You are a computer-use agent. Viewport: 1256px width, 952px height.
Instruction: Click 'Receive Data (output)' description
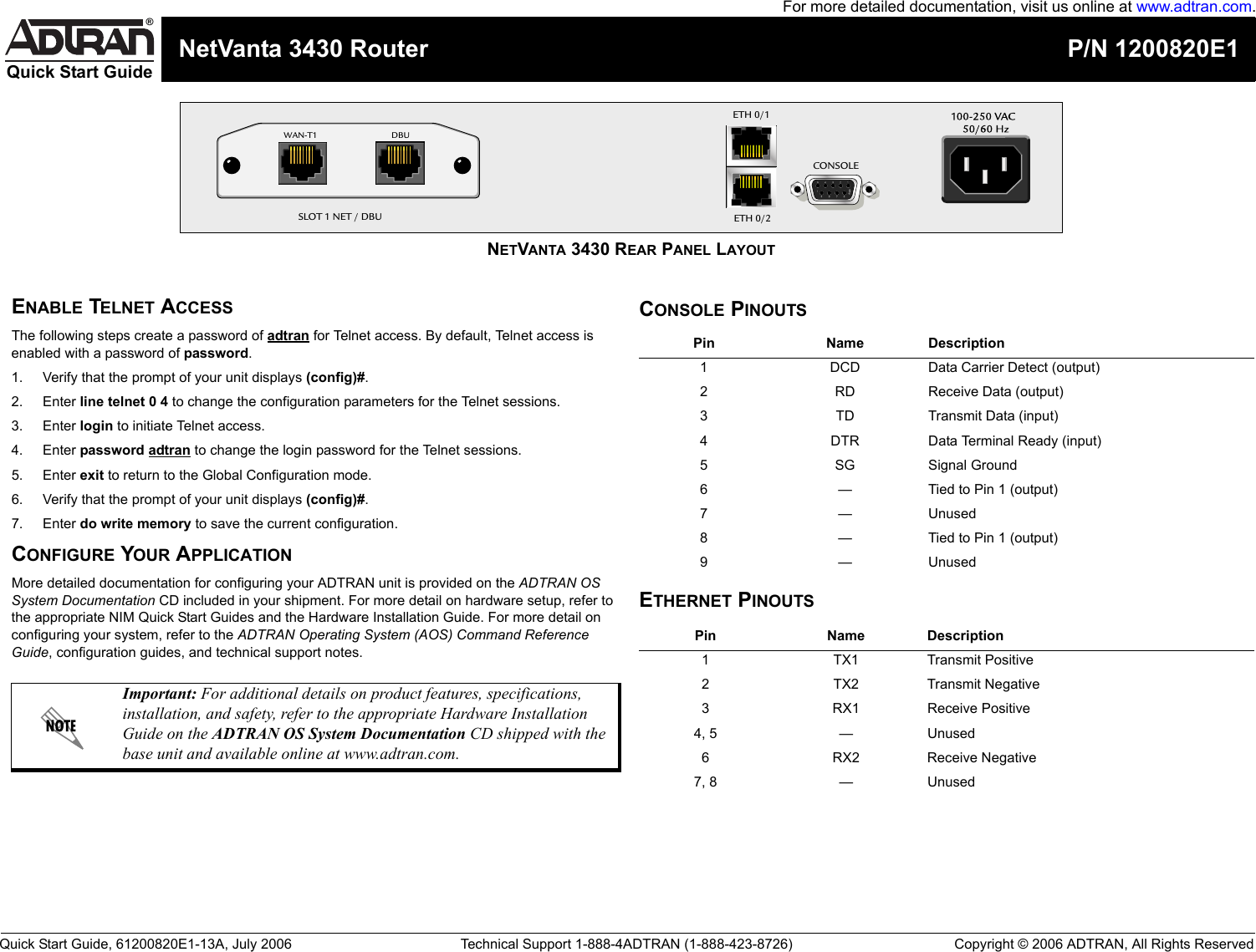996,392
